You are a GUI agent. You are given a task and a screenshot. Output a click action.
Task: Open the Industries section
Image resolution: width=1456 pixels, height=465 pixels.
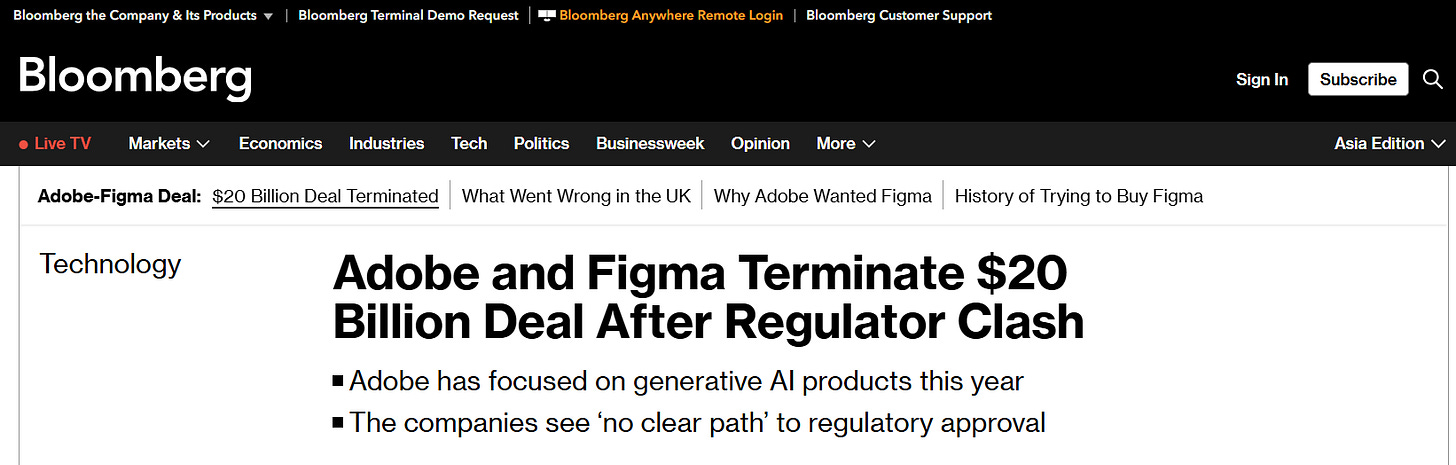(386, 144)
